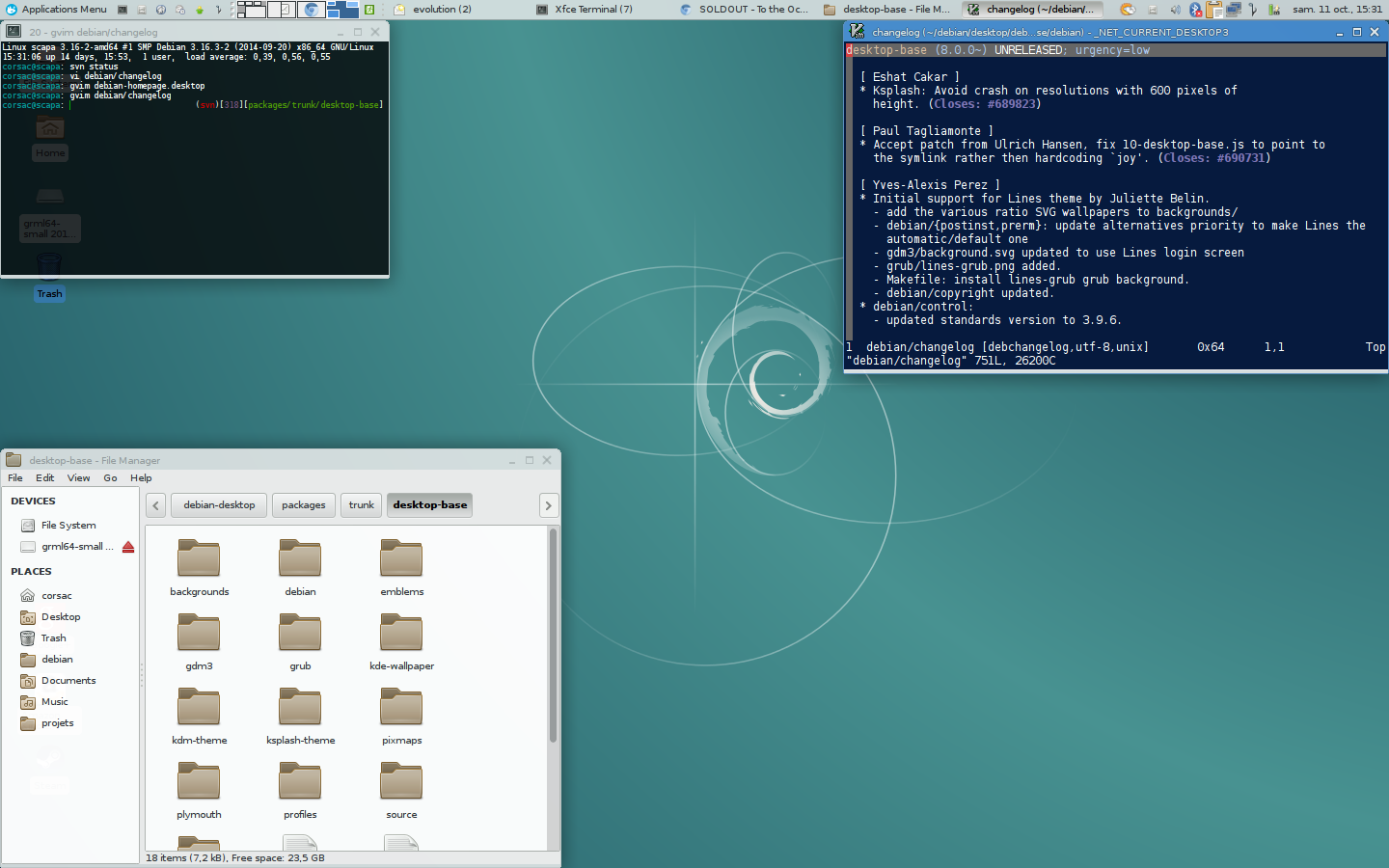The height and width of the screenshot is (868, 1389).
Task: Open Edit menu in File Manager
Action: click(45, 477)
